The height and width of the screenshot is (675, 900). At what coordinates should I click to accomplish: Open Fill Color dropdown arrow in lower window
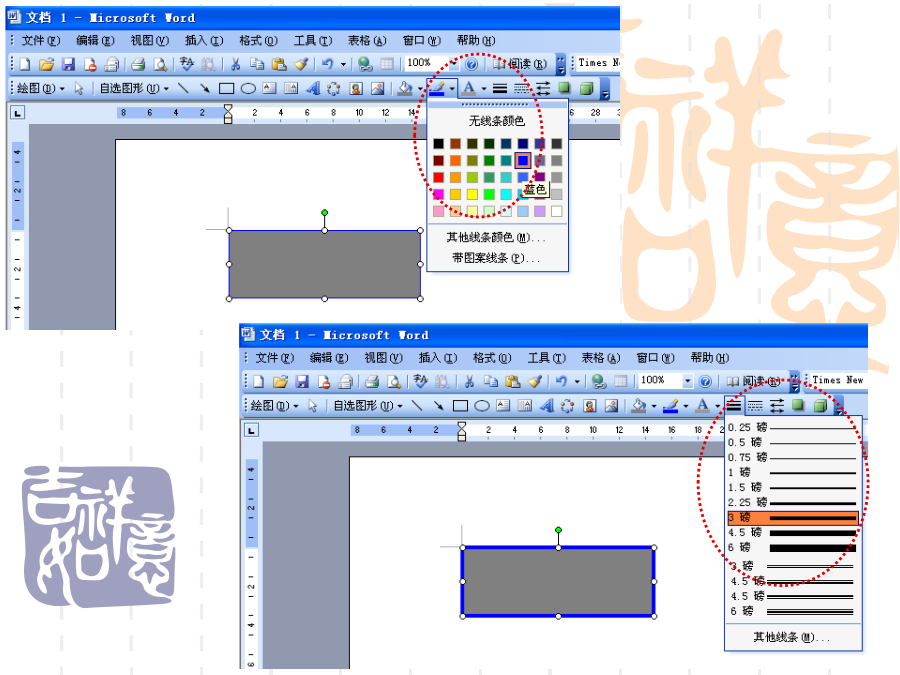[653, 406]
